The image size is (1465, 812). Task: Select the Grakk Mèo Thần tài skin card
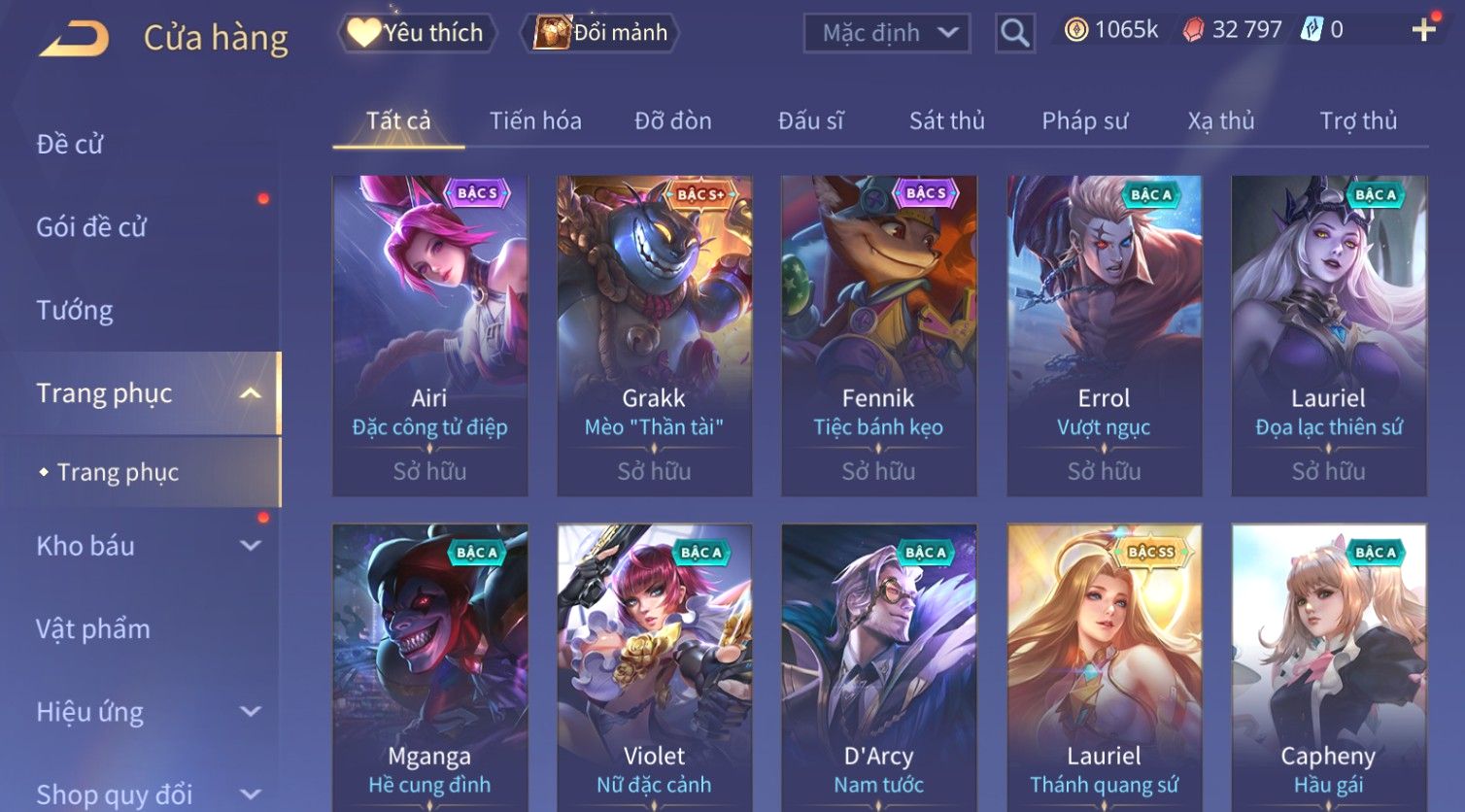coord(654,336)
